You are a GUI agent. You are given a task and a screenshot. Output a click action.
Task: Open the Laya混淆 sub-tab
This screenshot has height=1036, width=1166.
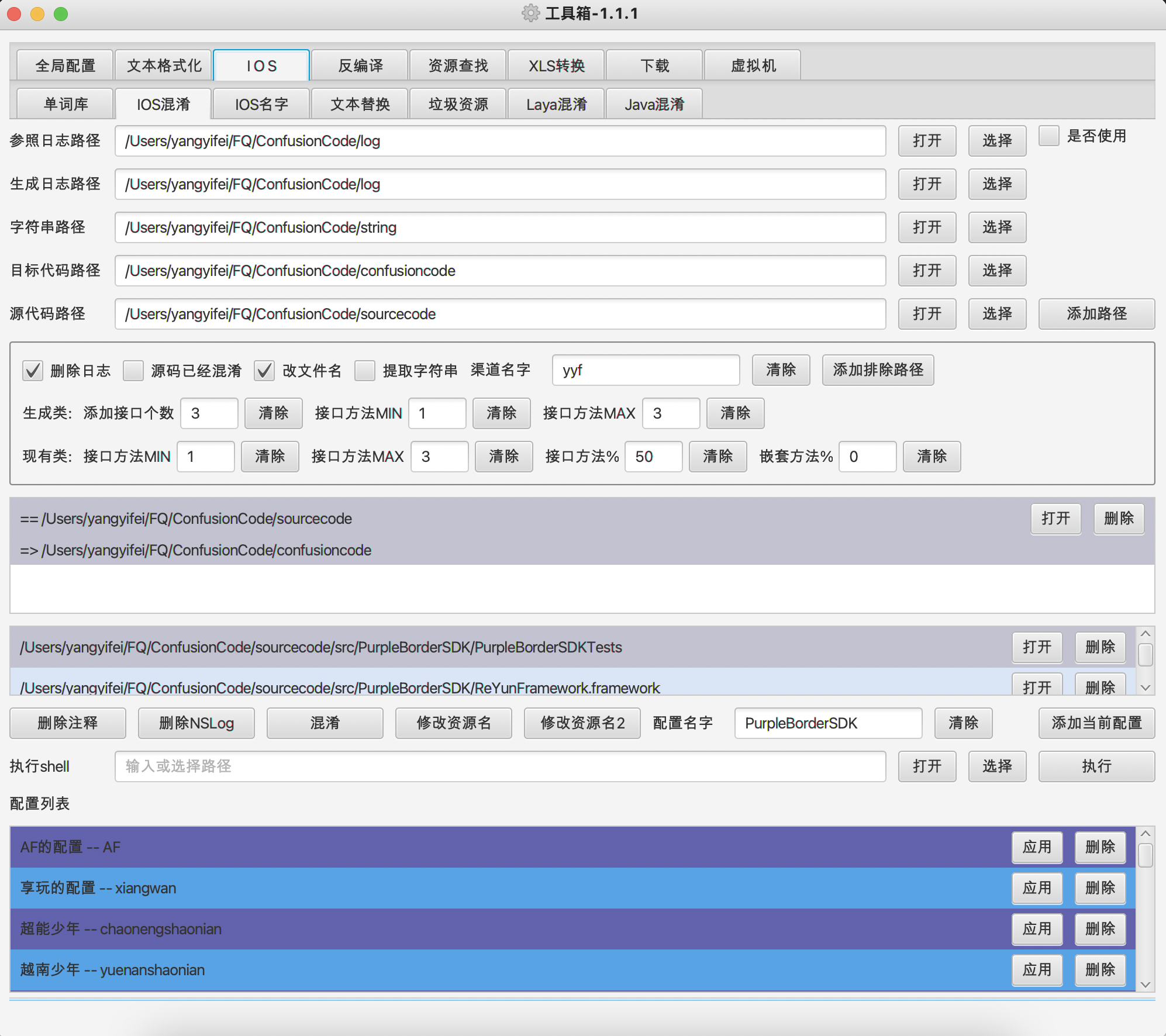pyautogui.click(x=557, y=104)
